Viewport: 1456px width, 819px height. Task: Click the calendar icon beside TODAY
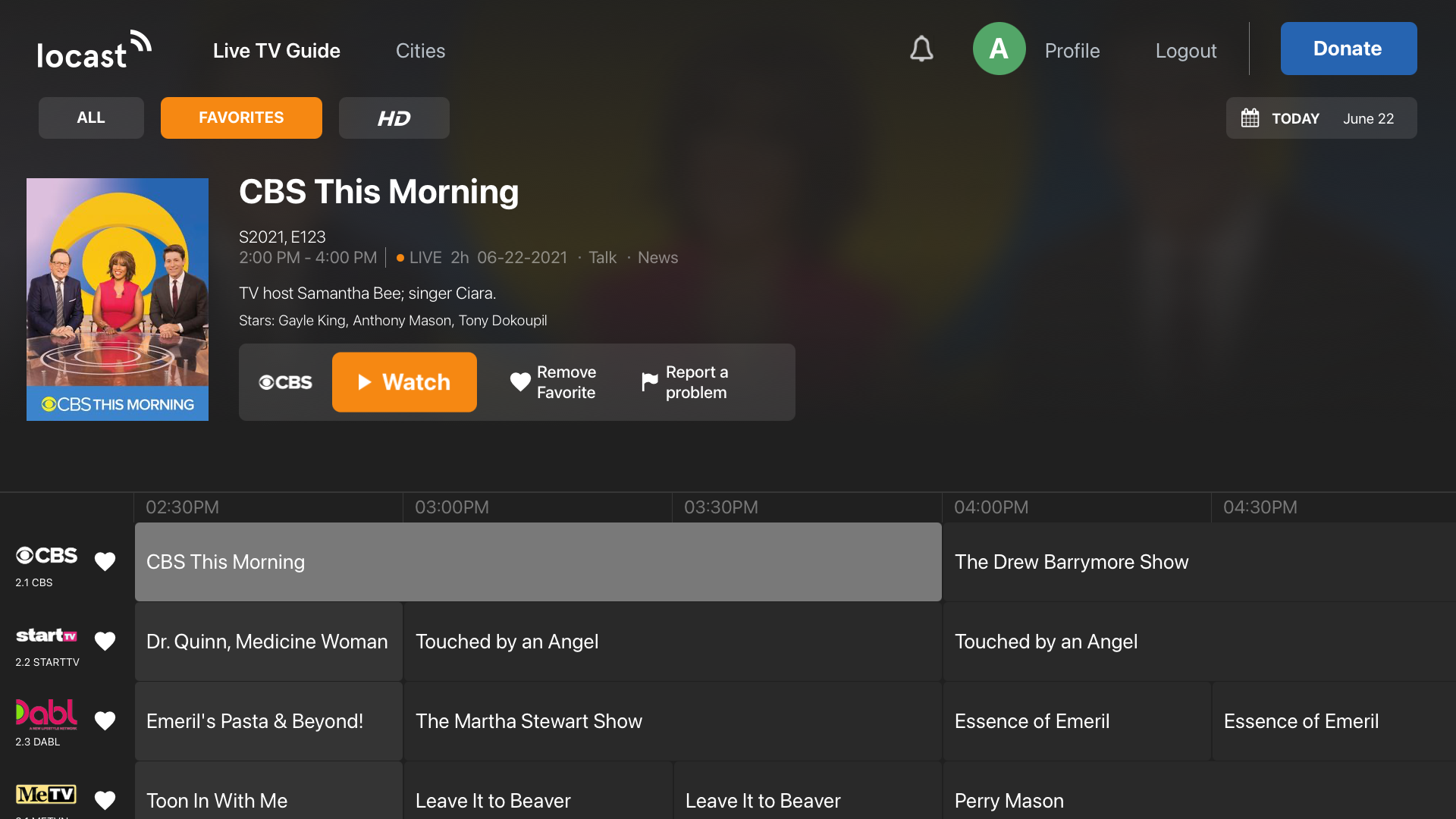coord(1251,118)
